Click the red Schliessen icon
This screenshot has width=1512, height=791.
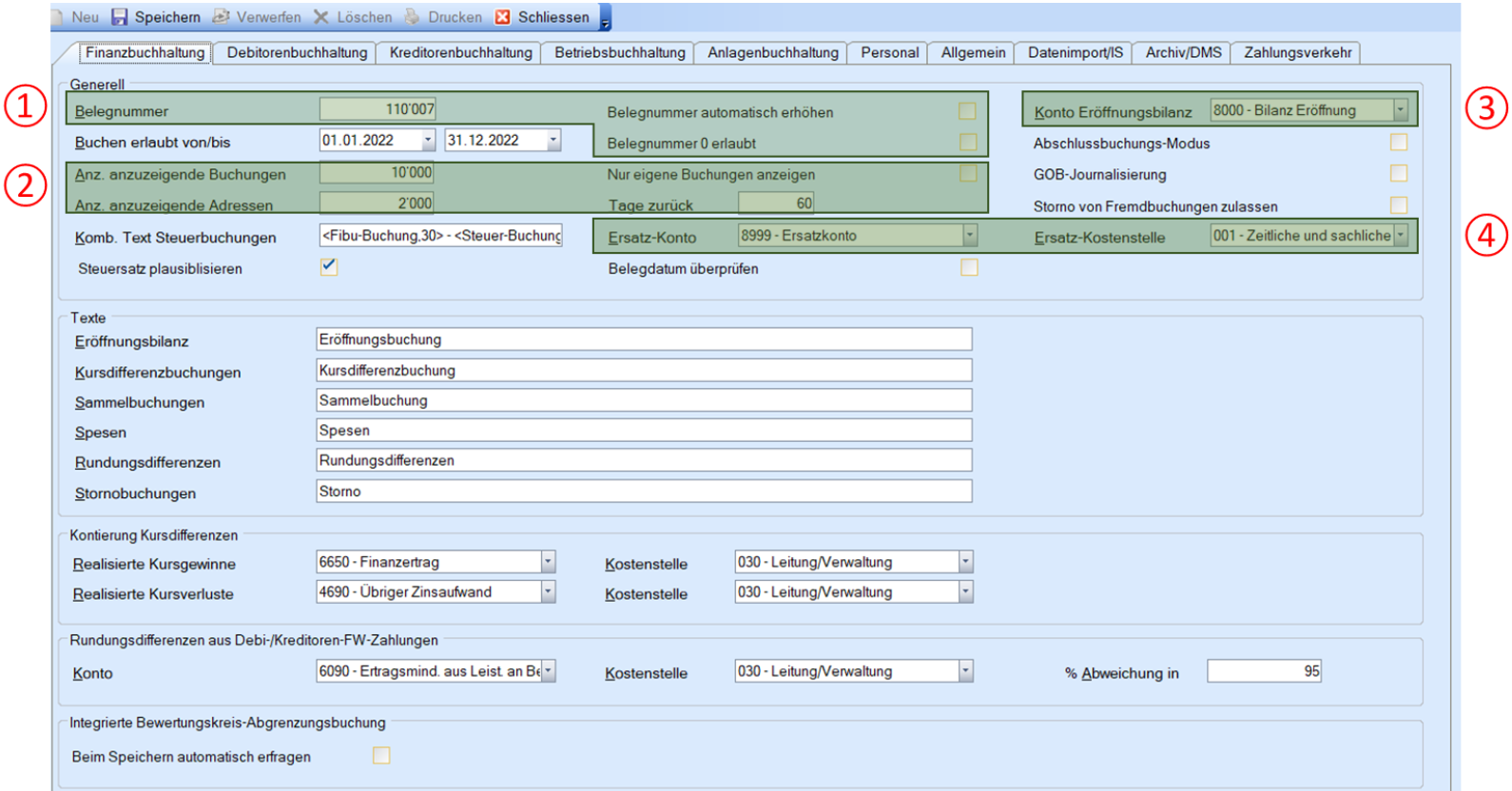503,17
